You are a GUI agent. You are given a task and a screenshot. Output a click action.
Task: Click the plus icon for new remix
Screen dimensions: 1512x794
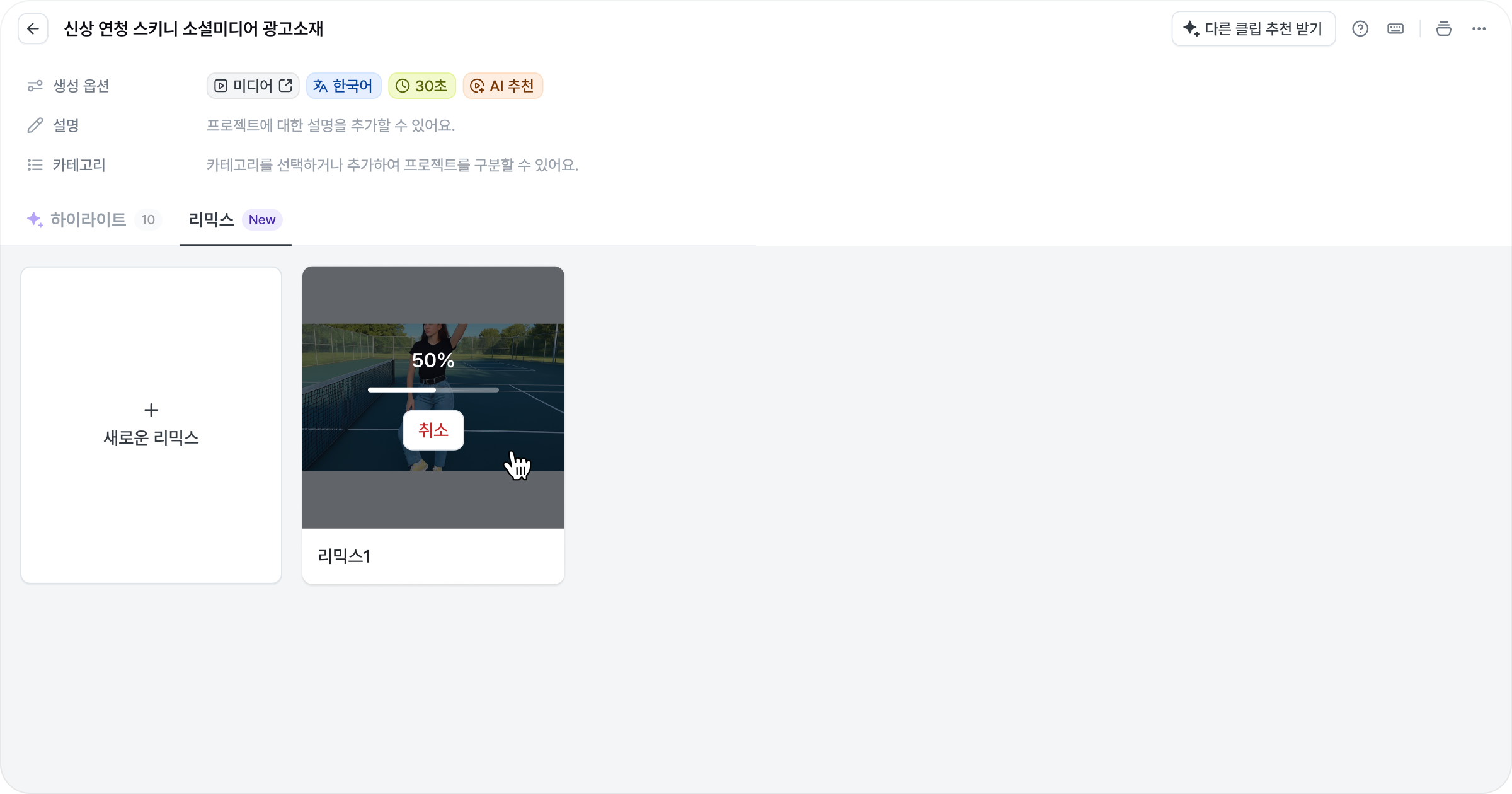pyautogui.click(x=151, y=410)
